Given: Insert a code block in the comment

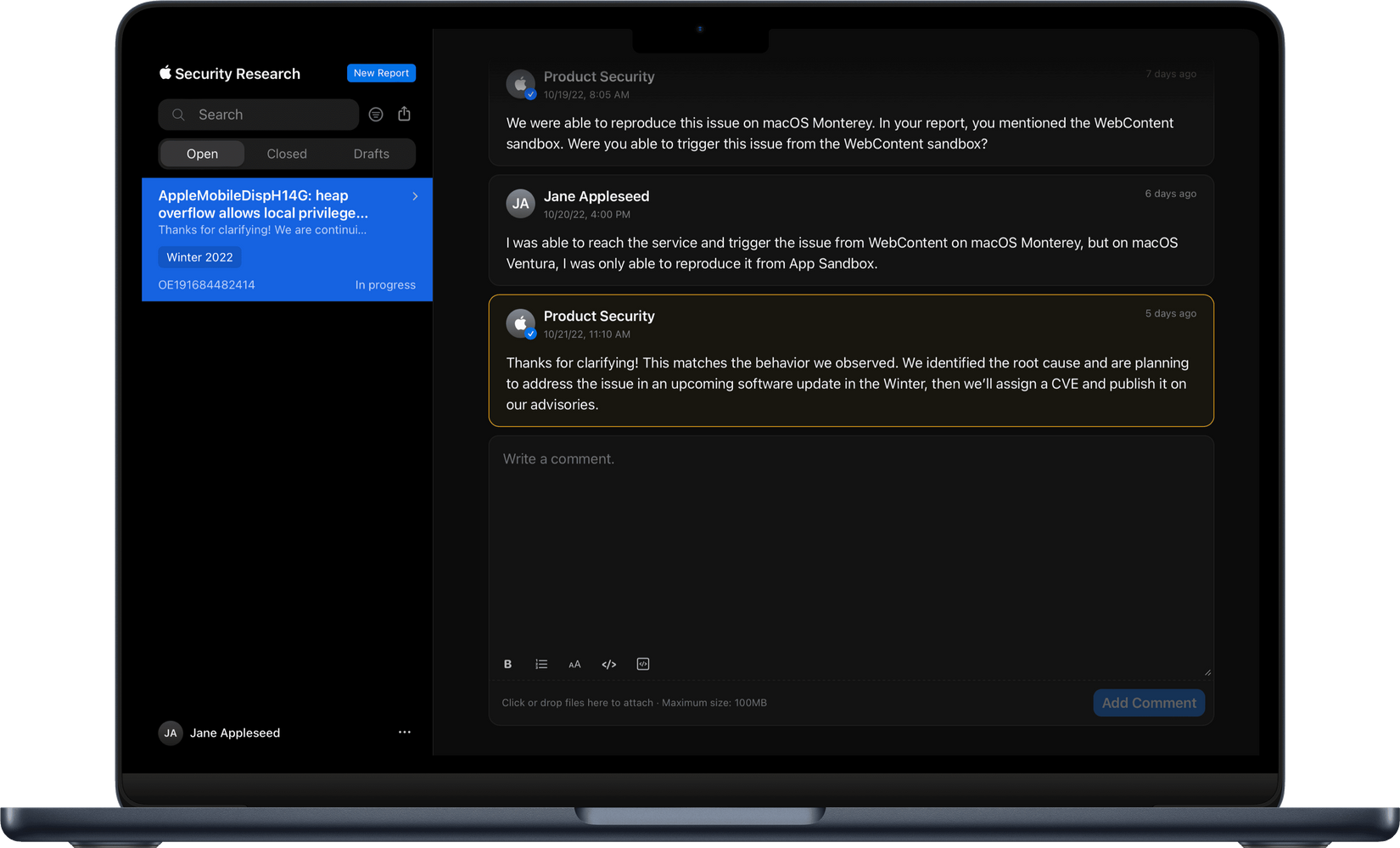Looking at the screenshot, I should (643, 665).
